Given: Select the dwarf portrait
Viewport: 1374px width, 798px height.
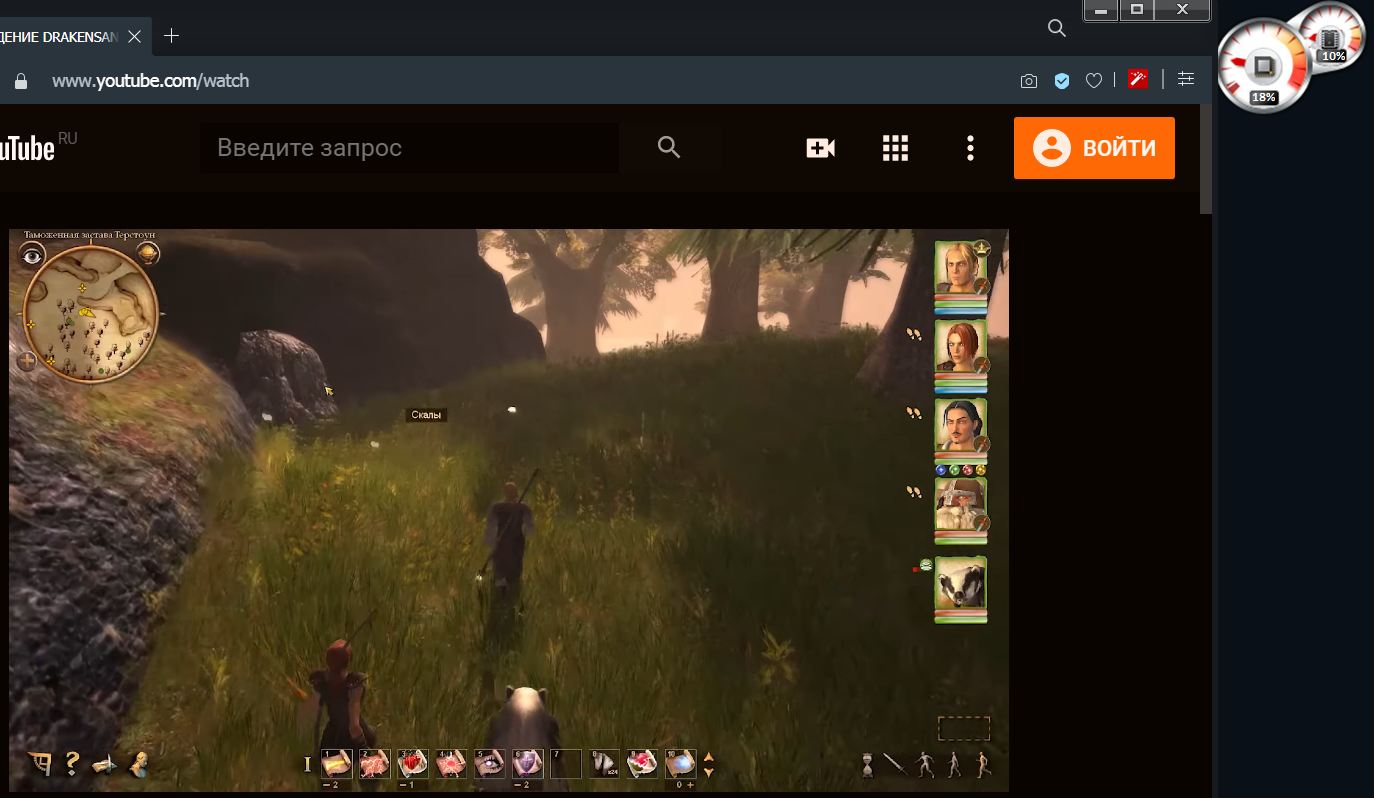Looking at the screenshot, I should point(960,505).
